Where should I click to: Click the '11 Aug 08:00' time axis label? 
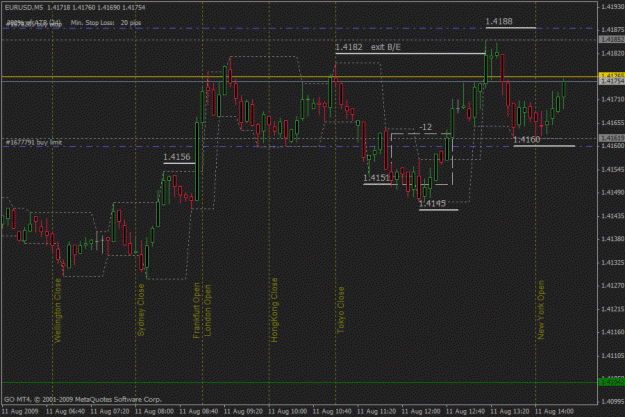tap(154, 411)
